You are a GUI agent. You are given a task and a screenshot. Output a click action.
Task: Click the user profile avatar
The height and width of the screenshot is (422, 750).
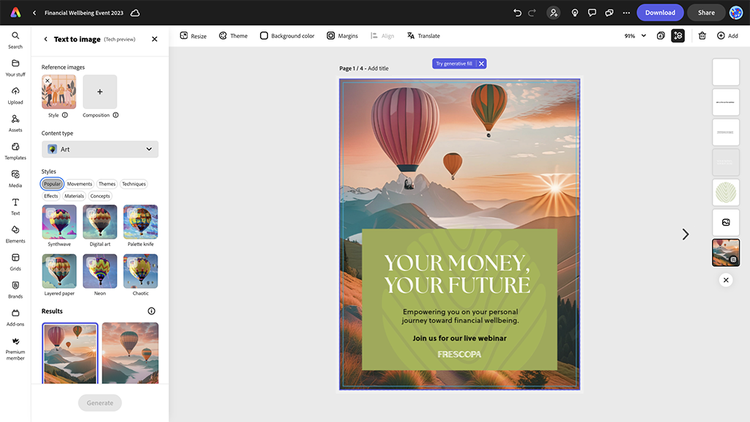coord(736,13)
